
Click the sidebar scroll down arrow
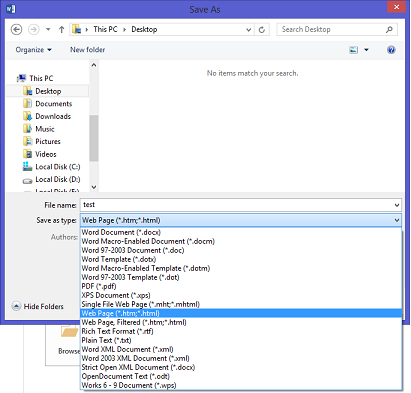click(x=94, y=187)
